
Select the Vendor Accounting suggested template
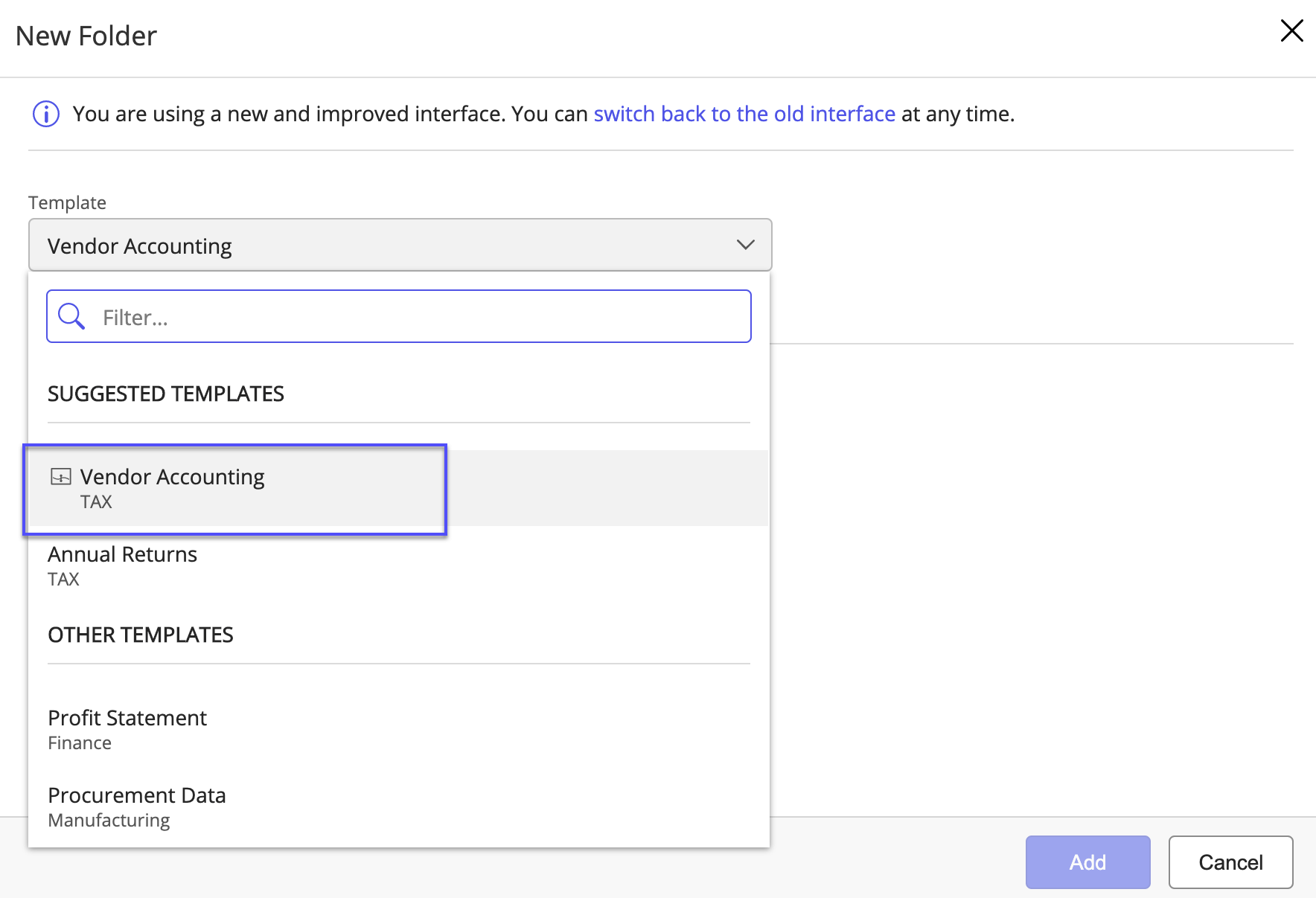point(173,477)
